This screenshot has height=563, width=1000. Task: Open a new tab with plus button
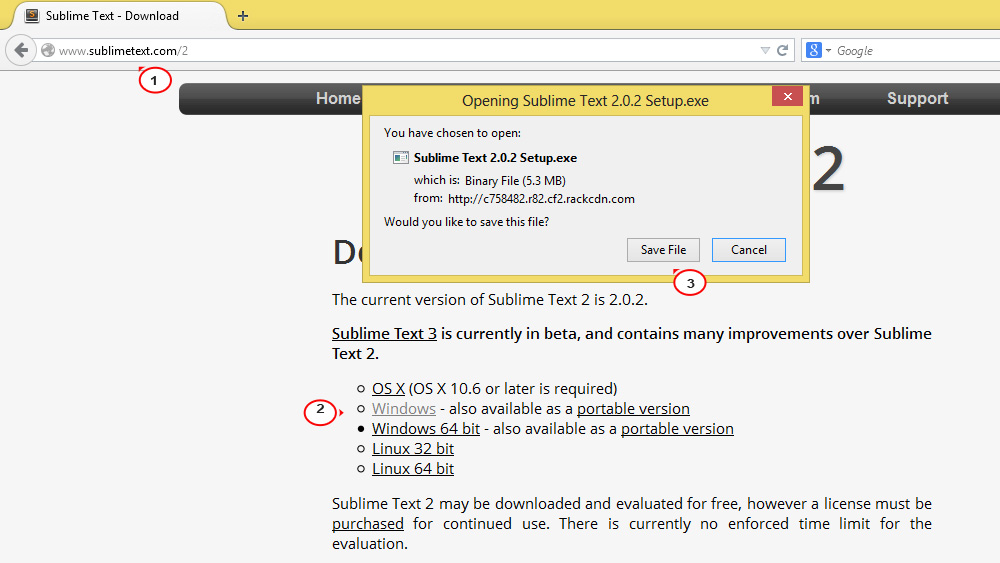(242, 16)
